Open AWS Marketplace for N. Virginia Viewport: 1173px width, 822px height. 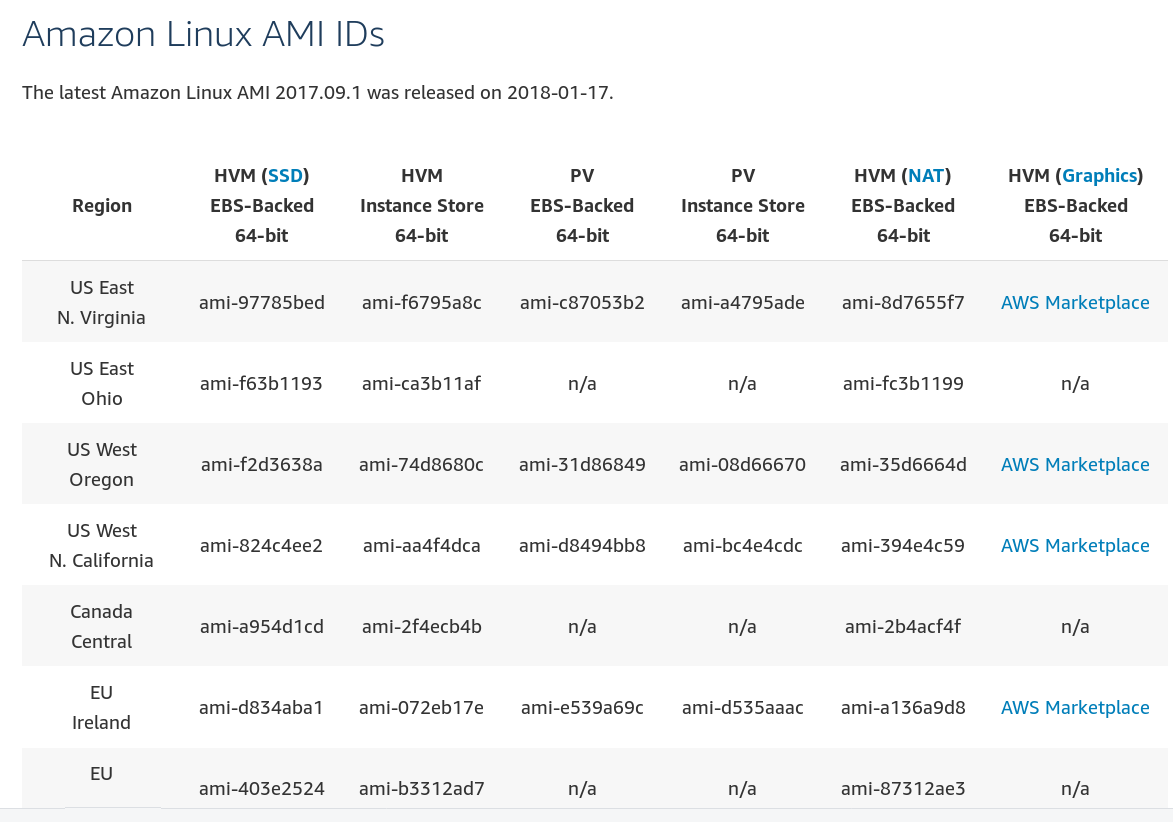click(1075, 302)
